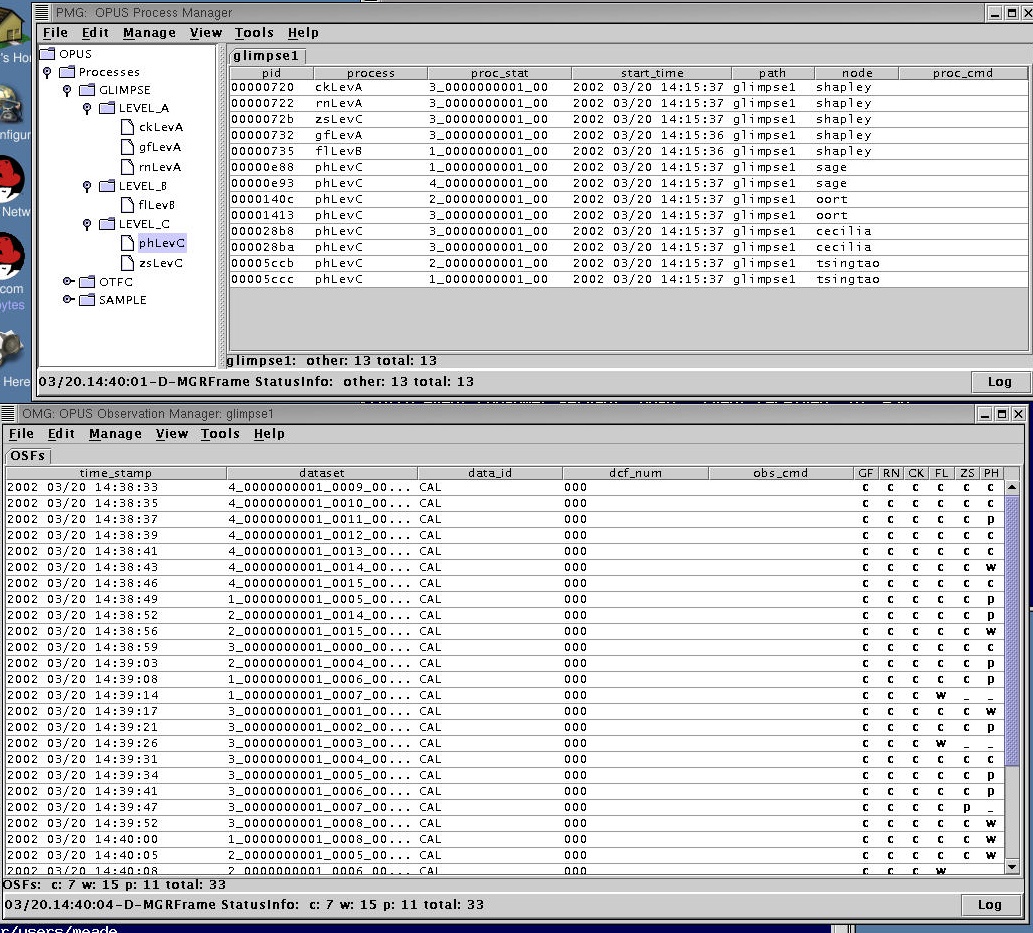Click the zsLevC document icon
This screenshot has height=933, width=1033.
pyautogui.click(x=128, y=263)
